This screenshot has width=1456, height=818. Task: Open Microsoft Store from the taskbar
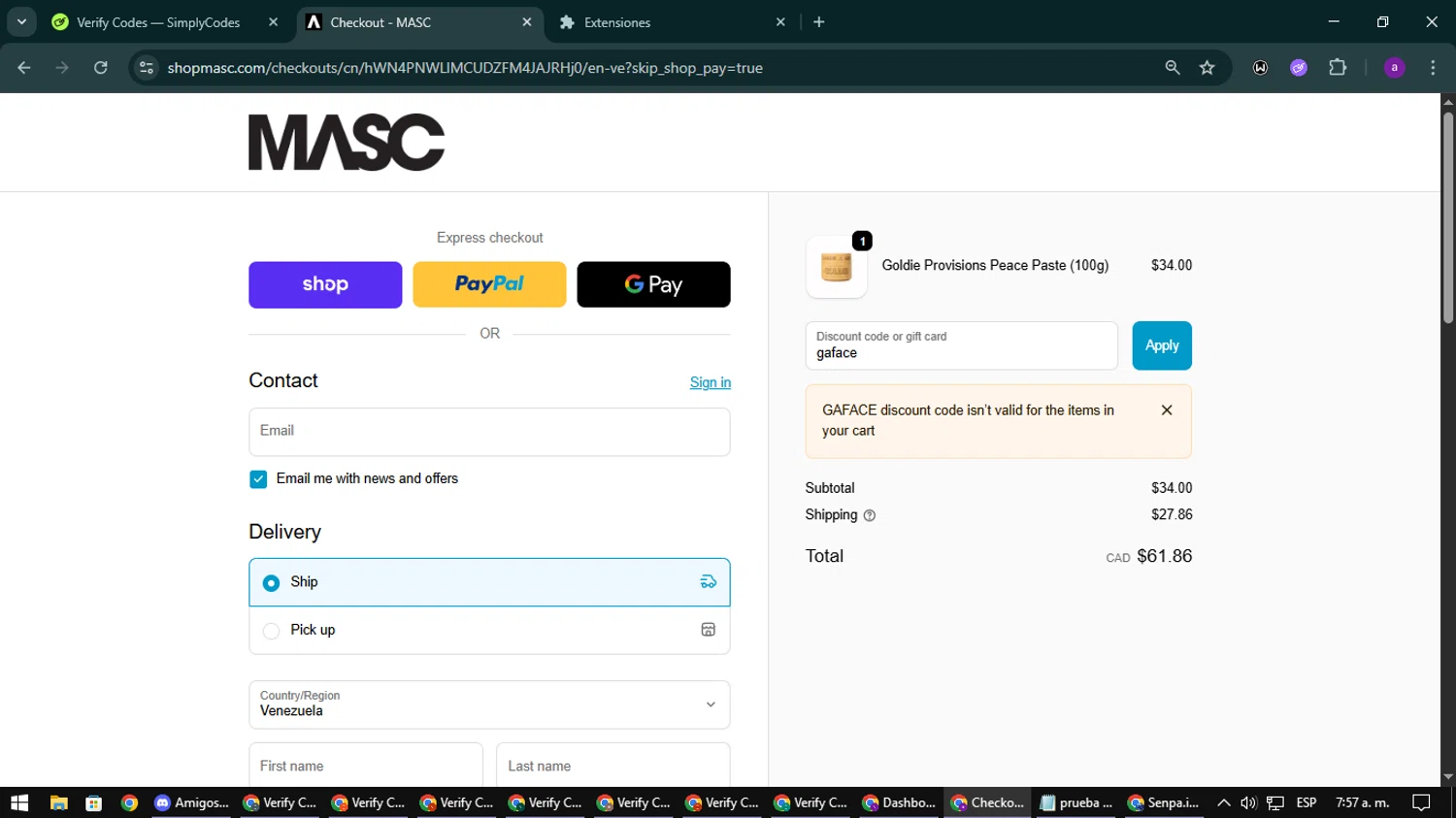point(94,802)
